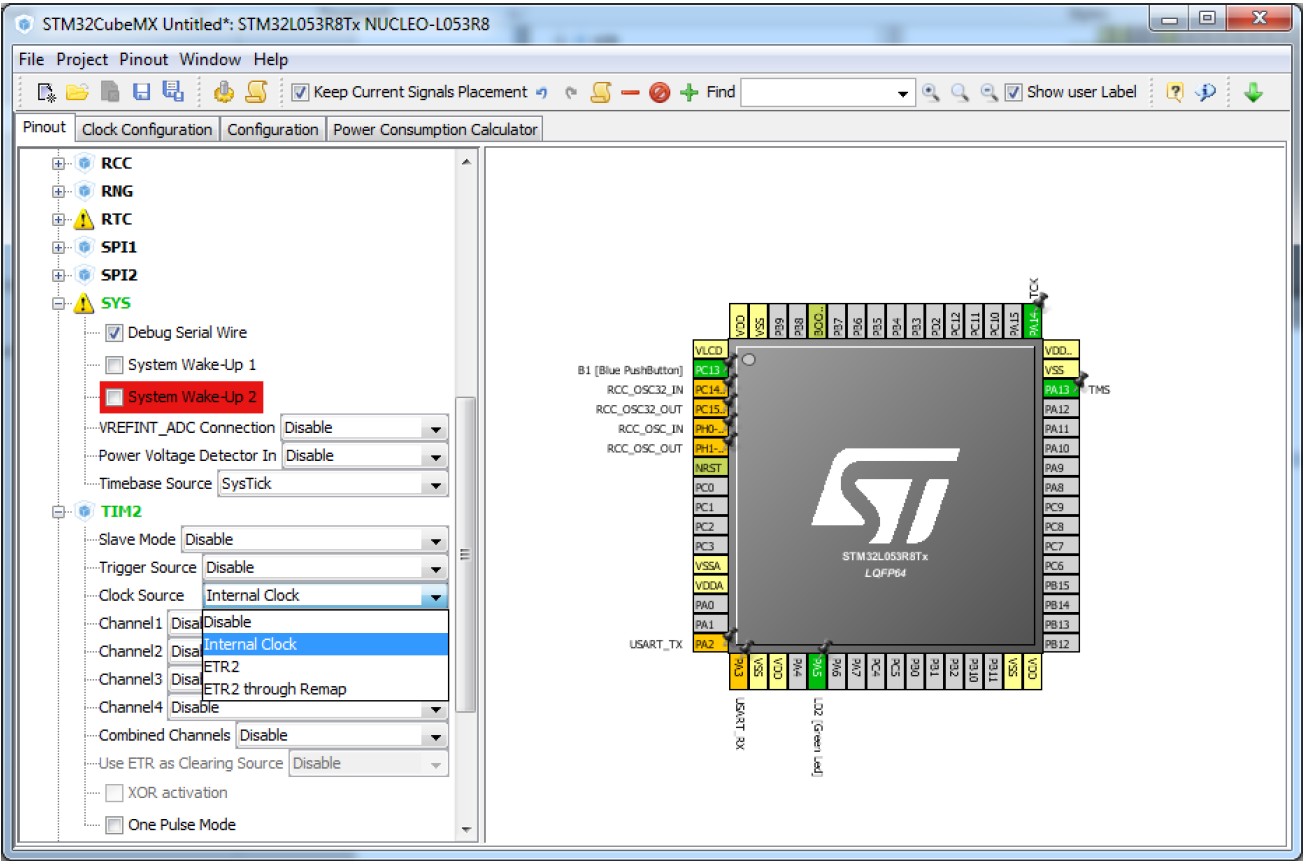The height and width of the screenshot is (864, 1306).
Task: Click the yellow warning icon beside SYS
Action: (x=86, y=304)
